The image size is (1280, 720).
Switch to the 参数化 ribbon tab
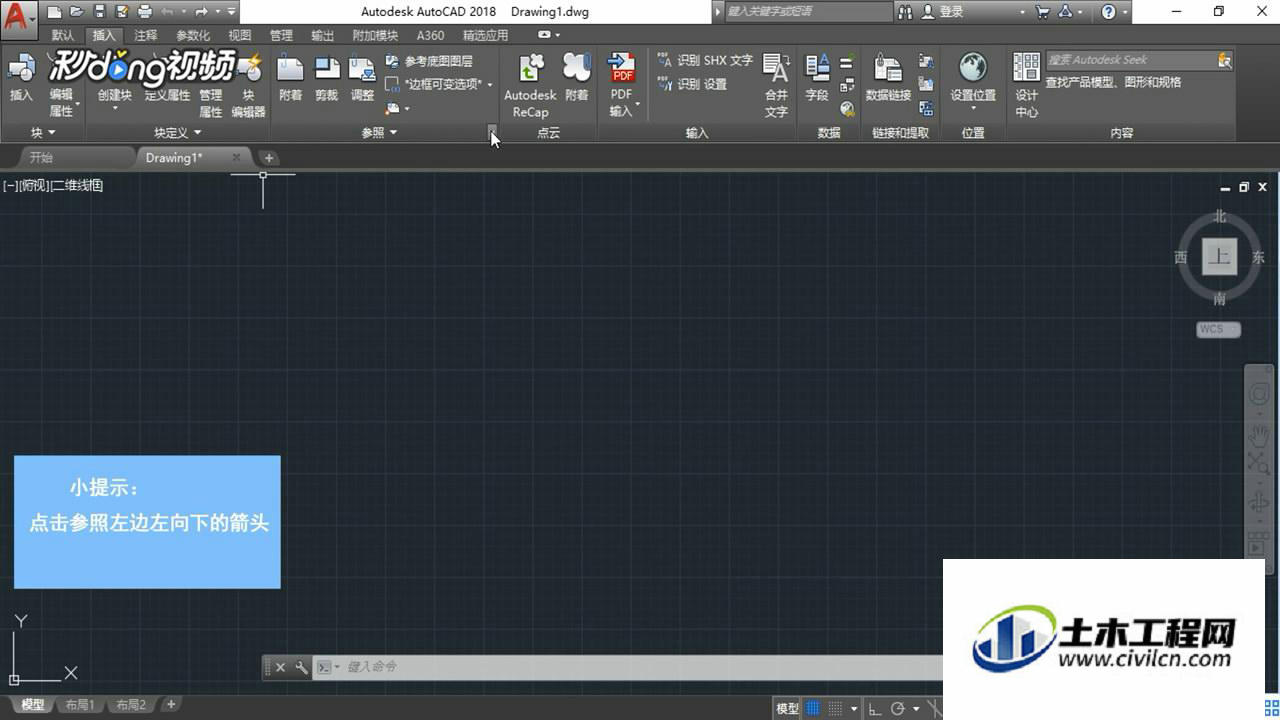click(x=193, y=35)
